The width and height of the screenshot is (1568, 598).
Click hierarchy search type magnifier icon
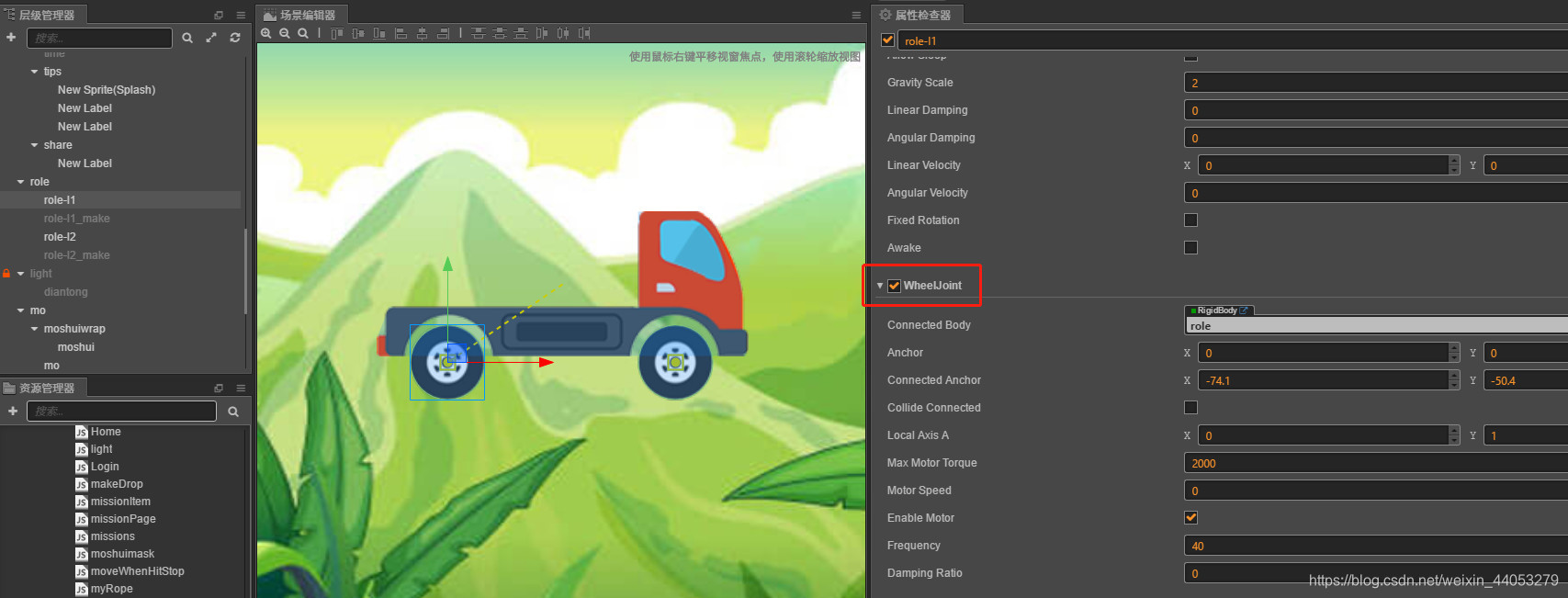(x=187, y=38)
